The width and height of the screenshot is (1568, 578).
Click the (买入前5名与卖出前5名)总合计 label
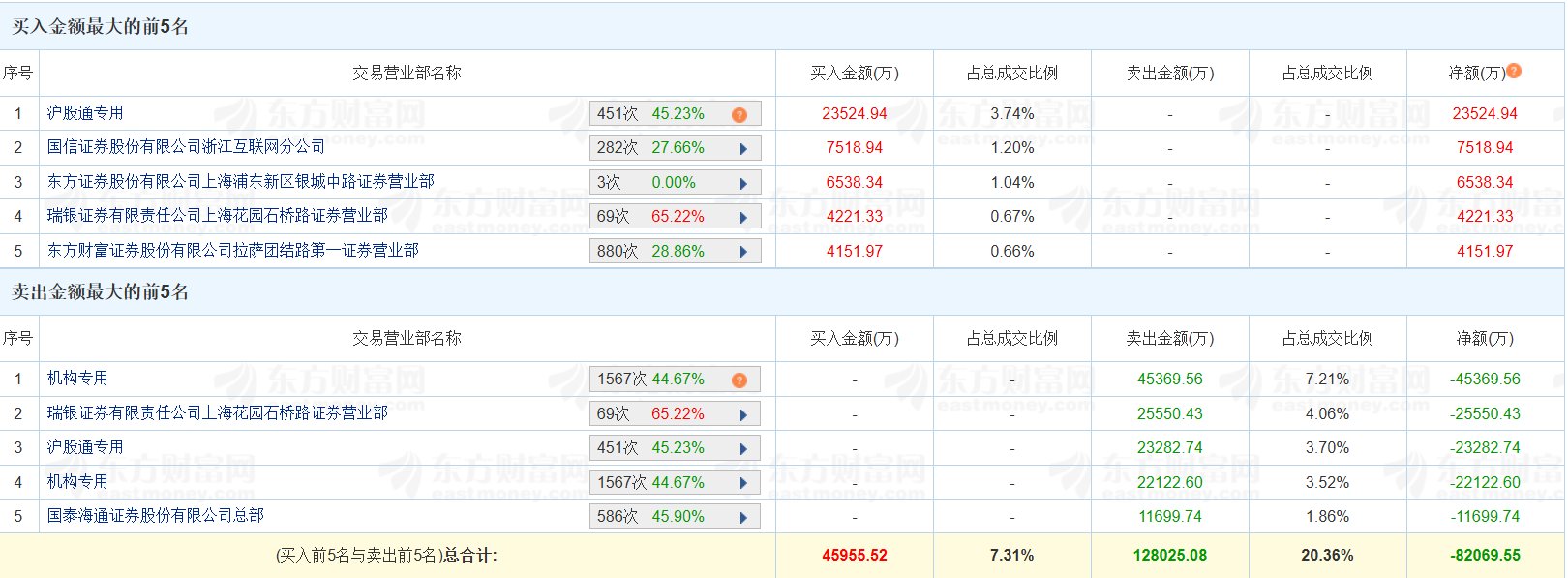(386, 556)
